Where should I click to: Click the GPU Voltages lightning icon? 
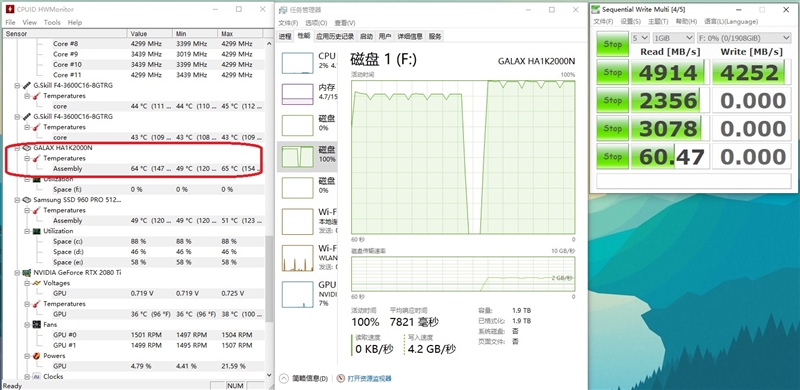(36, 283)
